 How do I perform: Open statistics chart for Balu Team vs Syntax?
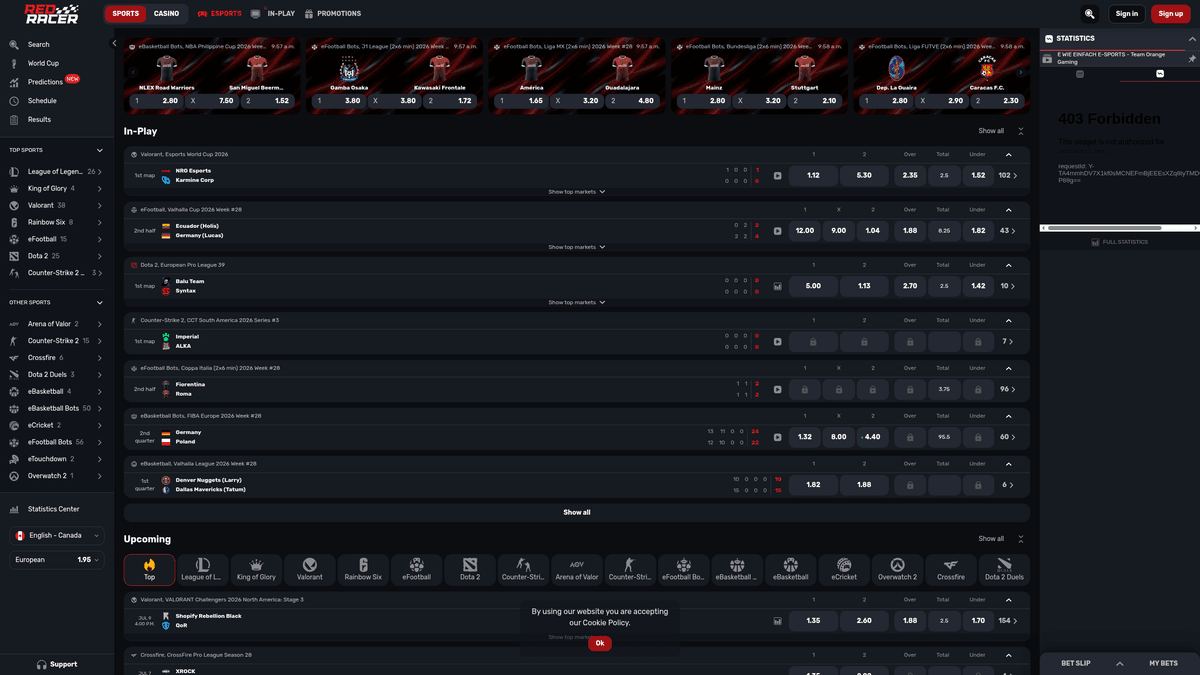[777, 286]
